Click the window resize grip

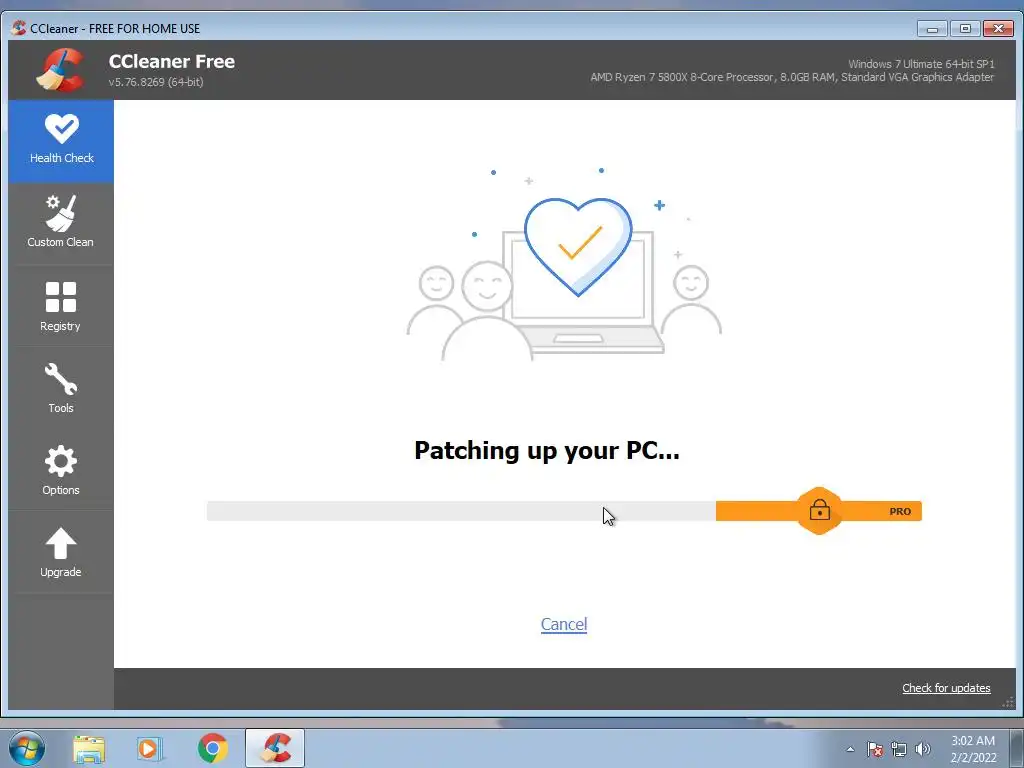tap(1008, 702)
